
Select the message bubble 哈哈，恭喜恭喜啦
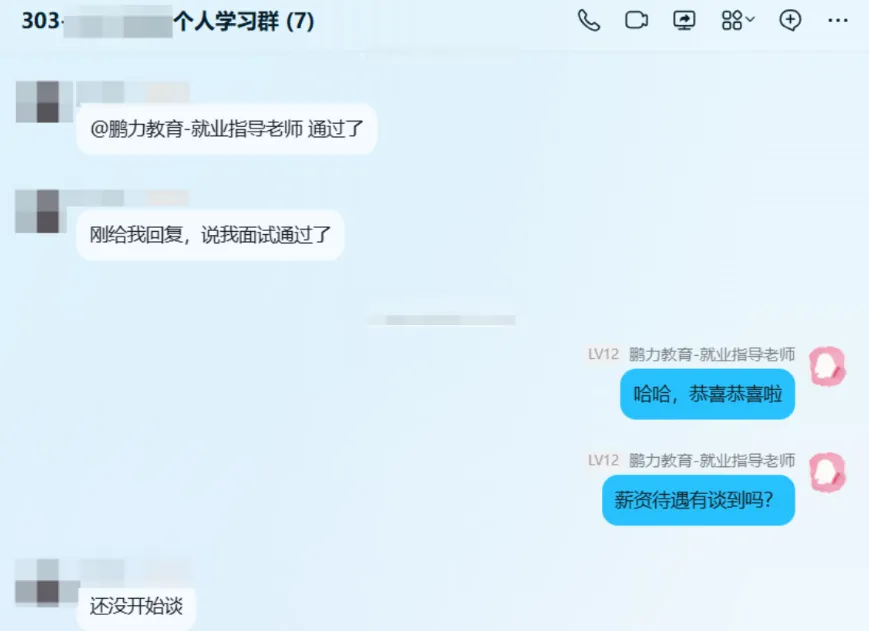[x=707, y=394]
